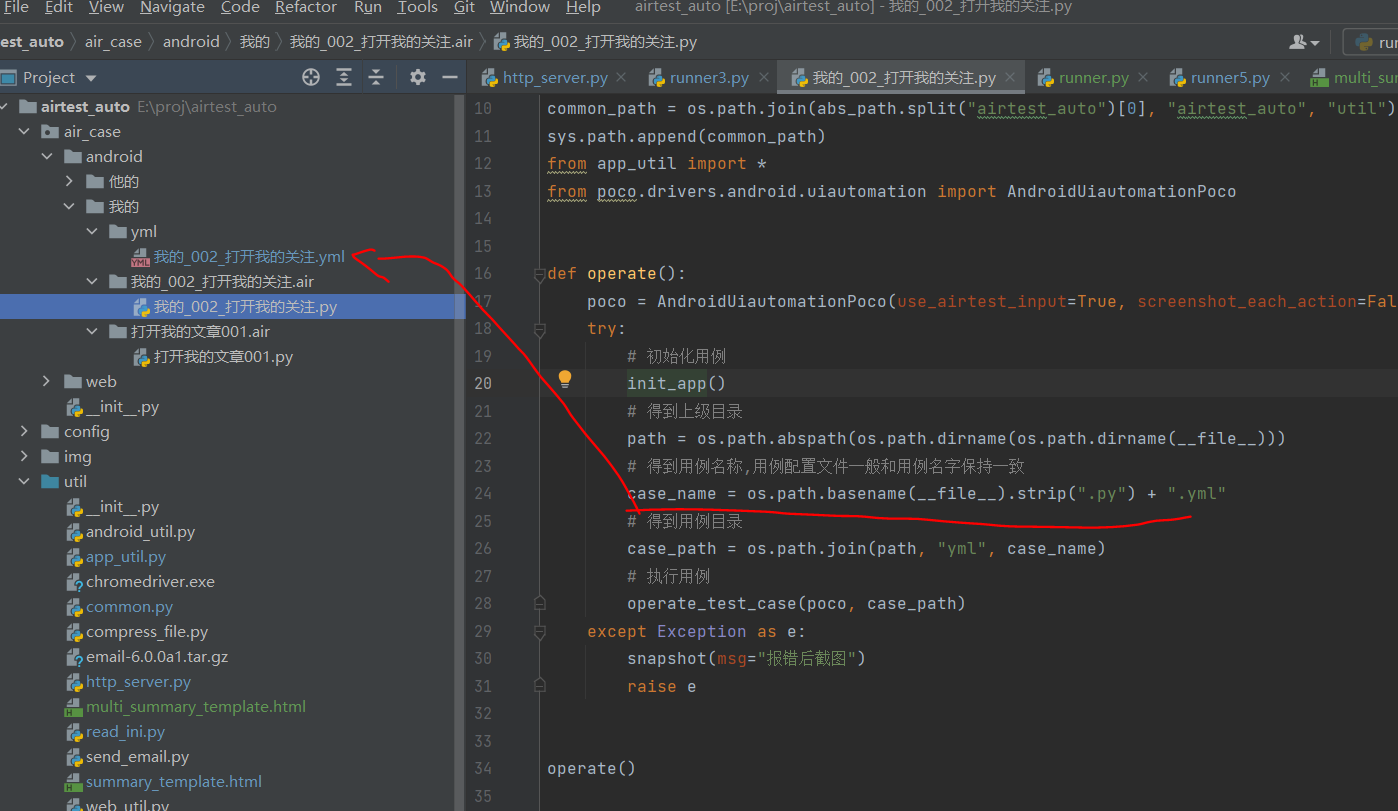
Task: Close the runner.py tab
Action: click(x=1143, y=77)
